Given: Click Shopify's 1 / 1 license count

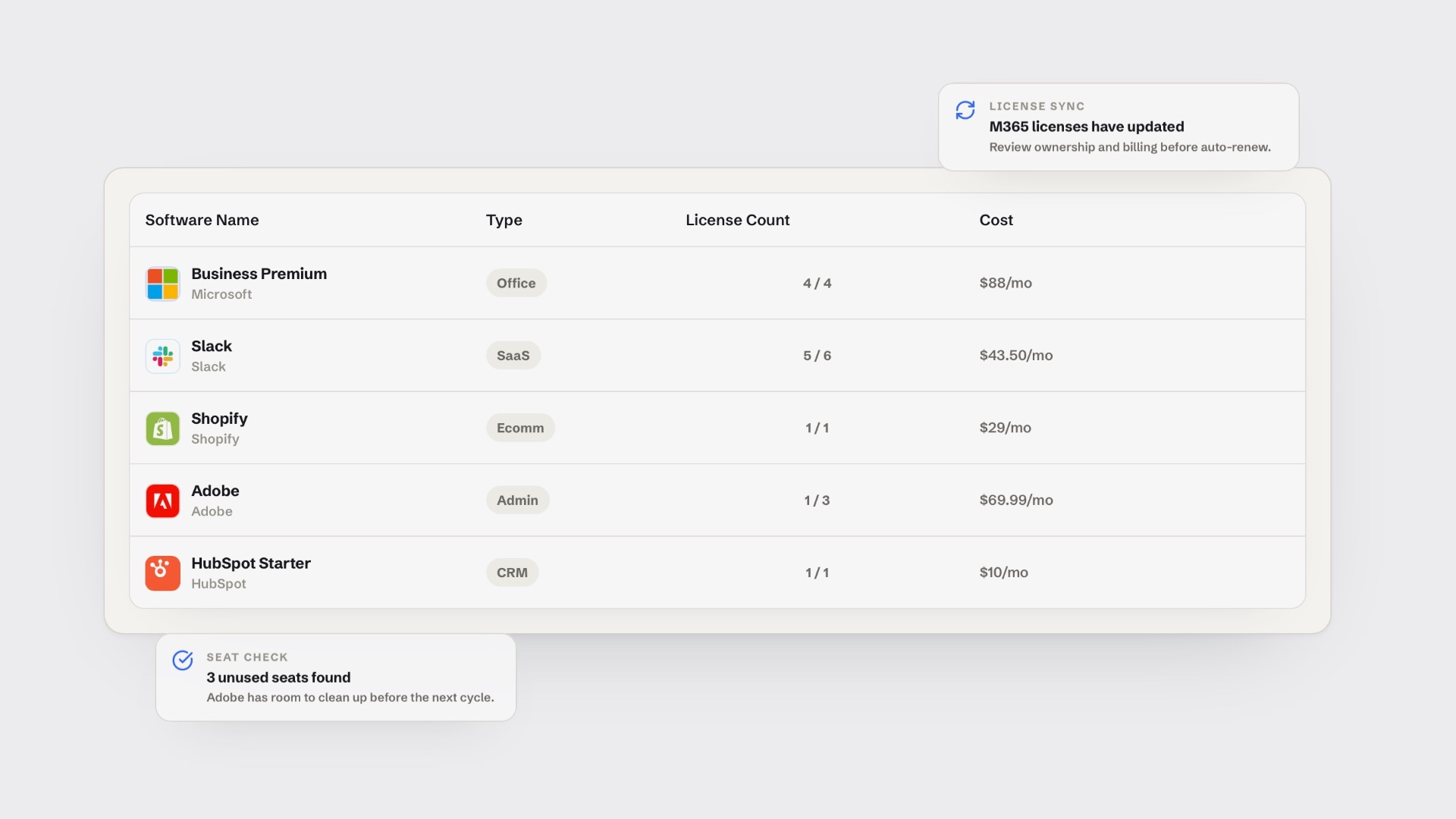Looking at the screenshot, I should (x=817, y=428).
